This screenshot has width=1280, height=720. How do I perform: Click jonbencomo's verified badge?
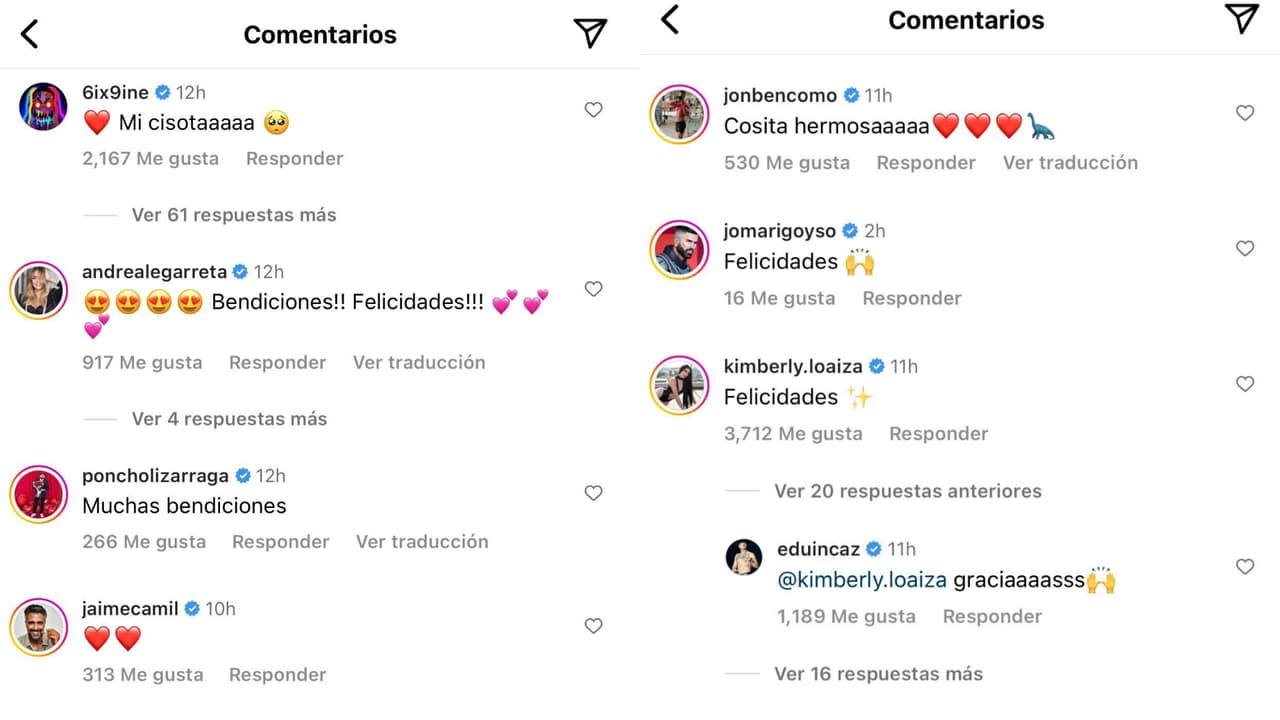coord(851,95)
